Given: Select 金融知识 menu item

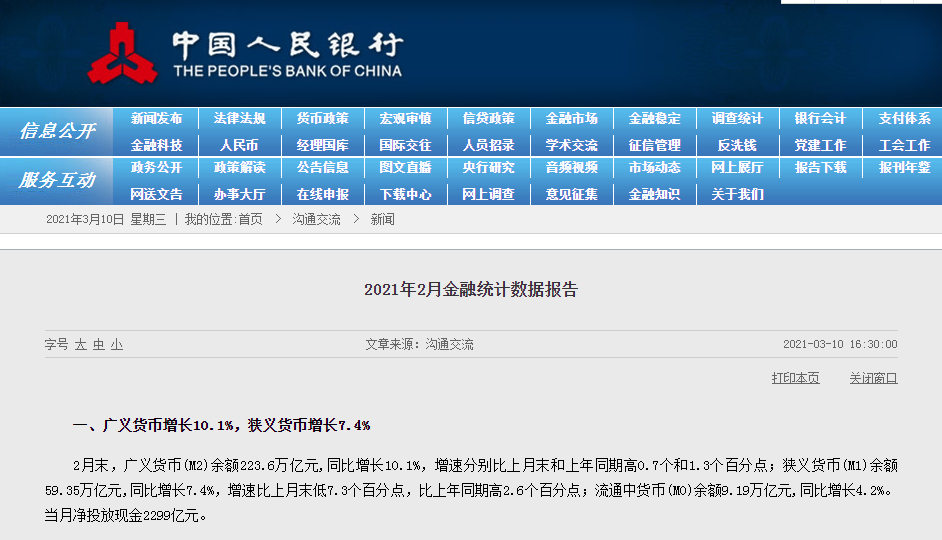Looking at the screenshot, I should point(654,195).
